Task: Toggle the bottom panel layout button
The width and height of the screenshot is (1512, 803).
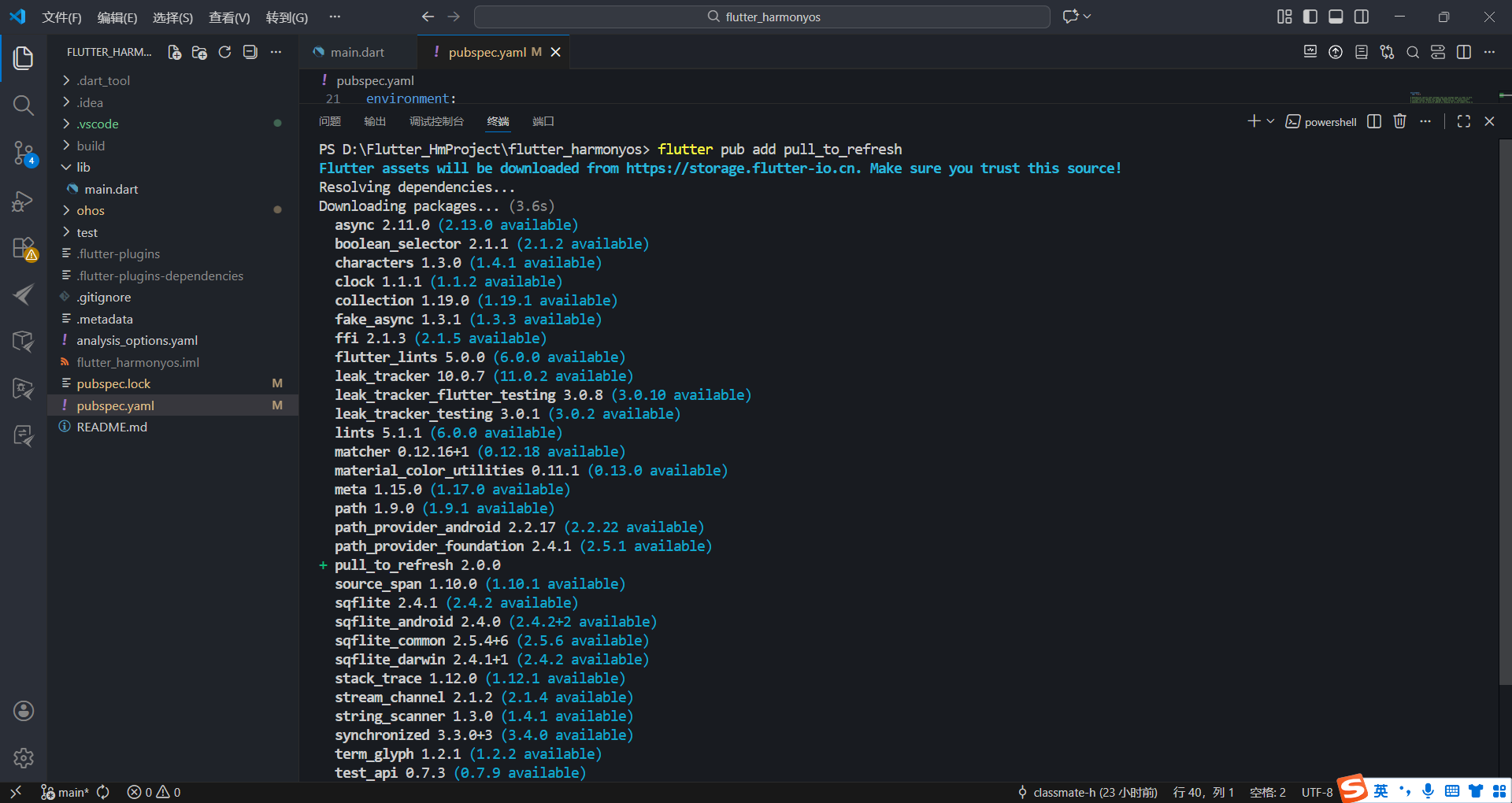Action: pos(1336,17)
